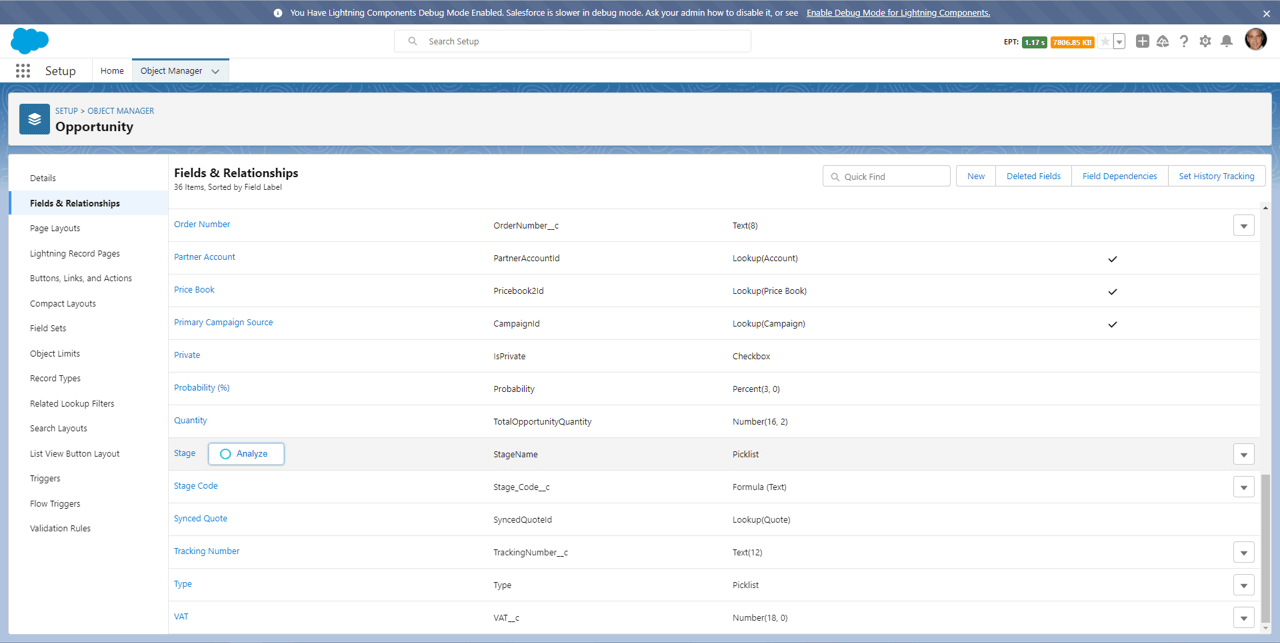Open Enable Debug Mode for Lightning Components link
The width and height of the screenshot is (1280, 643).
898,13
